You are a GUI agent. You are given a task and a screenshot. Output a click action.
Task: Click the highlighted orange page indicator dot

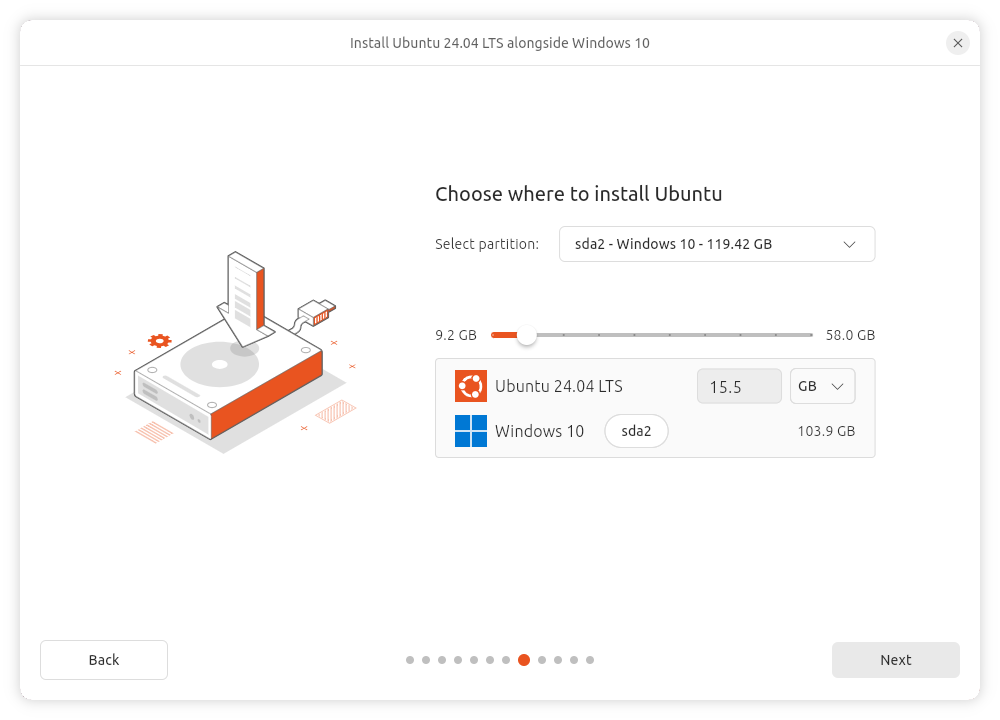coord(524,660)
